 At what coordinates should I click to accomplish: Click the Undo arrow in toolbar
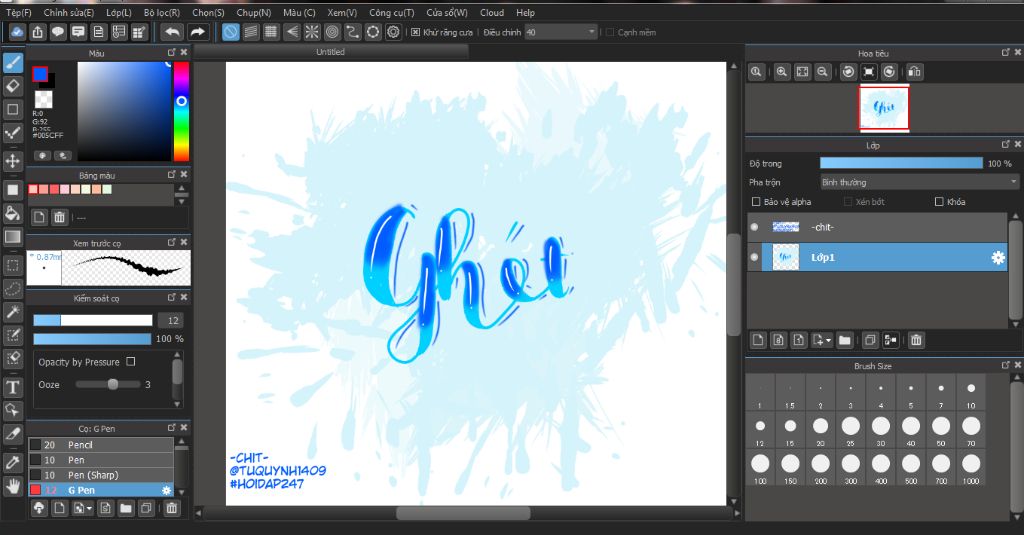[172, 32]
